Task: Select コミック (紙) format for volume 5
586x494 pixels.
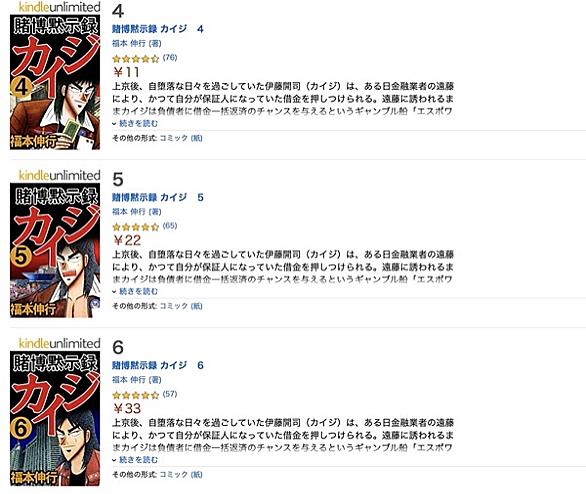Action: (x=181, y=306)
